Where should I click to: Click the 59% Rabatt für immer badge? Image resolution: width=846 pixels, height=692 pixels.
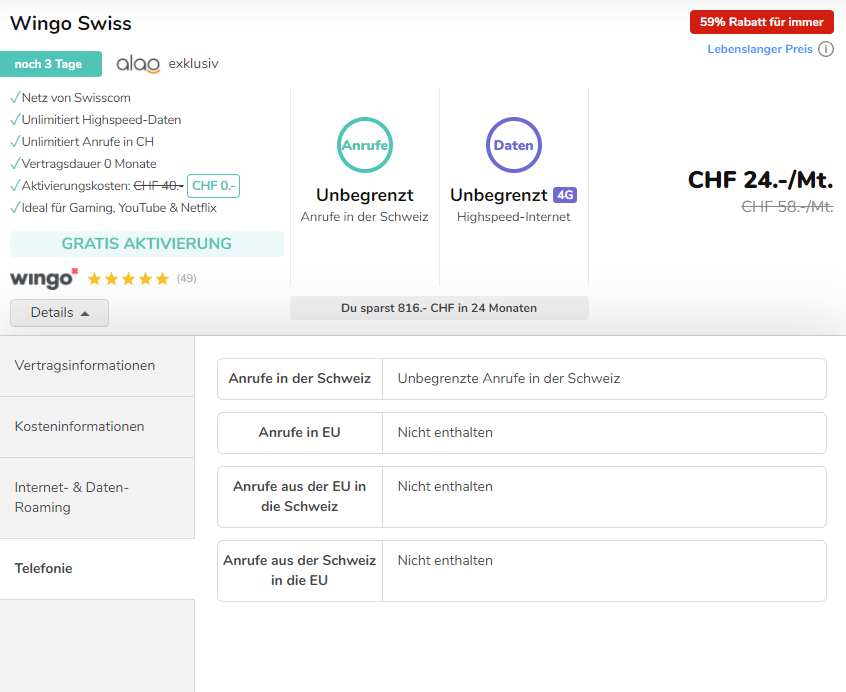761,22
